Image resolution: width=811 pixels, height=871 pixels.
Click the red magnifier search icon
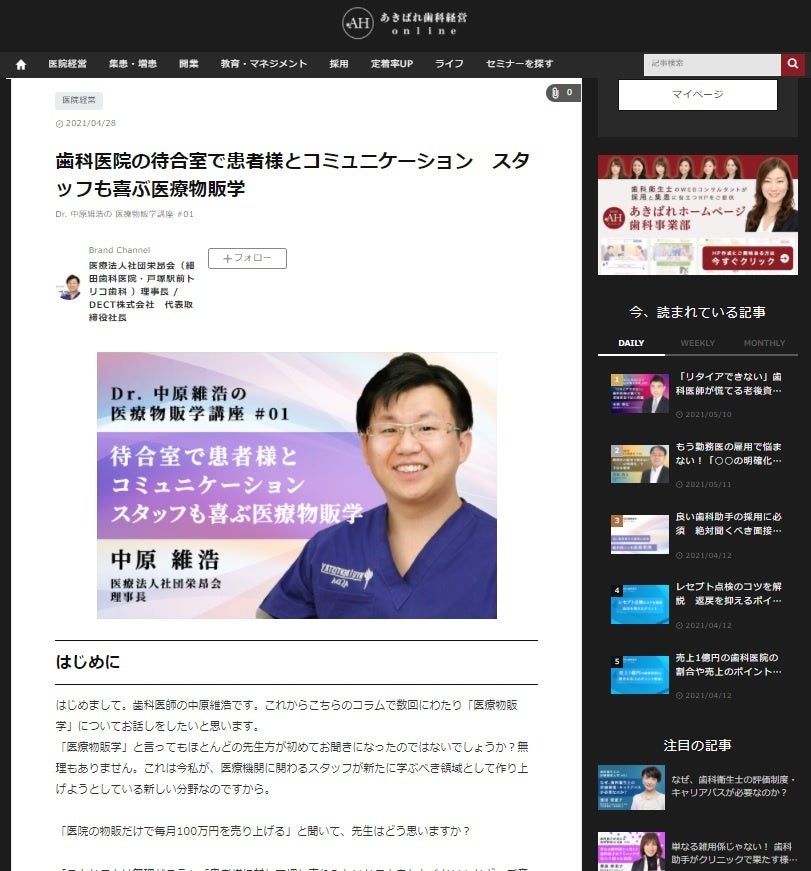[x=793, y=62]
